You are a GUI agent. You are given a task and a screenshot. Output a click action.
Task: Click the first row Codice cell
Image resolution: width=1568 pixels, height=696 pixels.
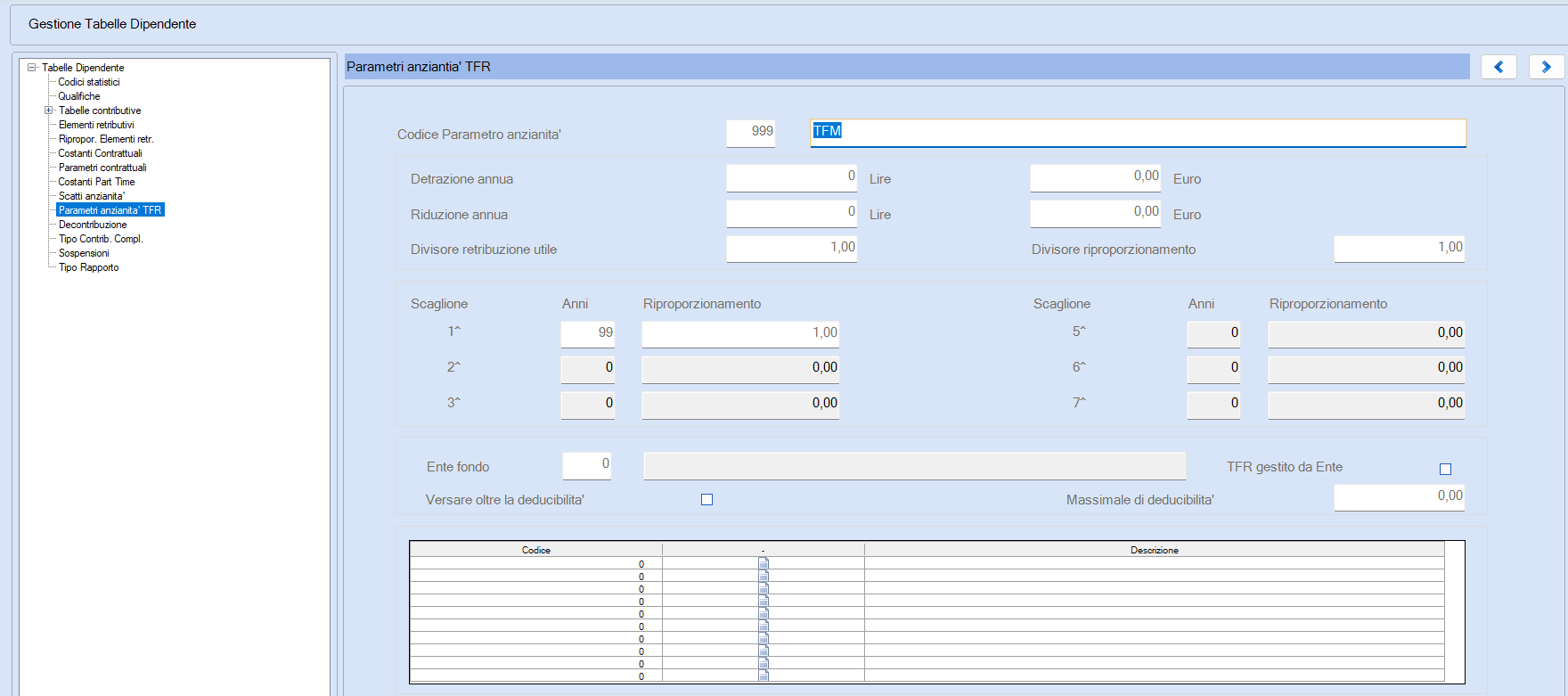(x=536, y=563)
